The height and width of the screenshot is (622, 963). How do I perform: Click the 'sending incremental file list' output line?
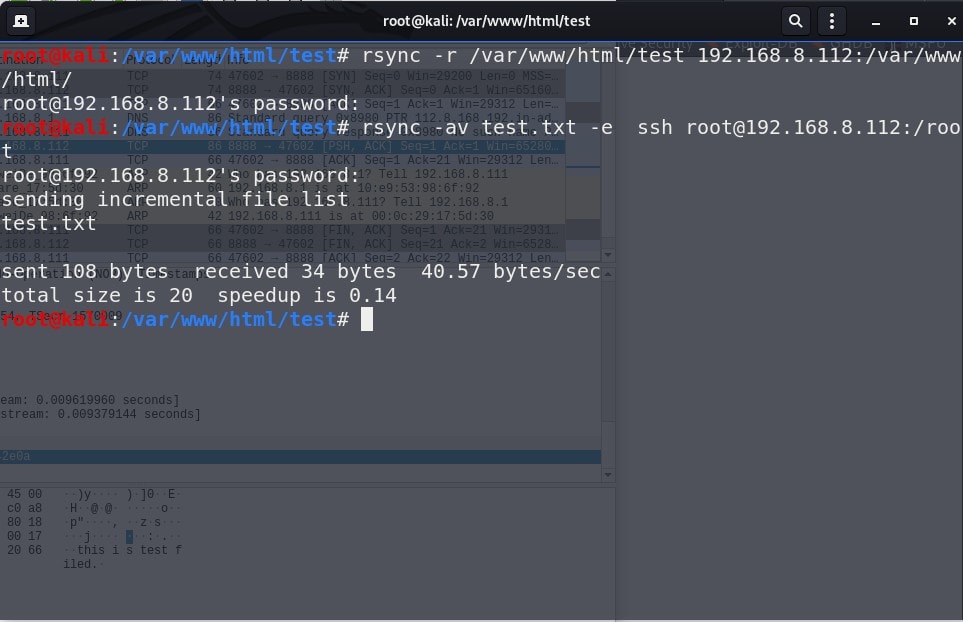click(175, 199)
